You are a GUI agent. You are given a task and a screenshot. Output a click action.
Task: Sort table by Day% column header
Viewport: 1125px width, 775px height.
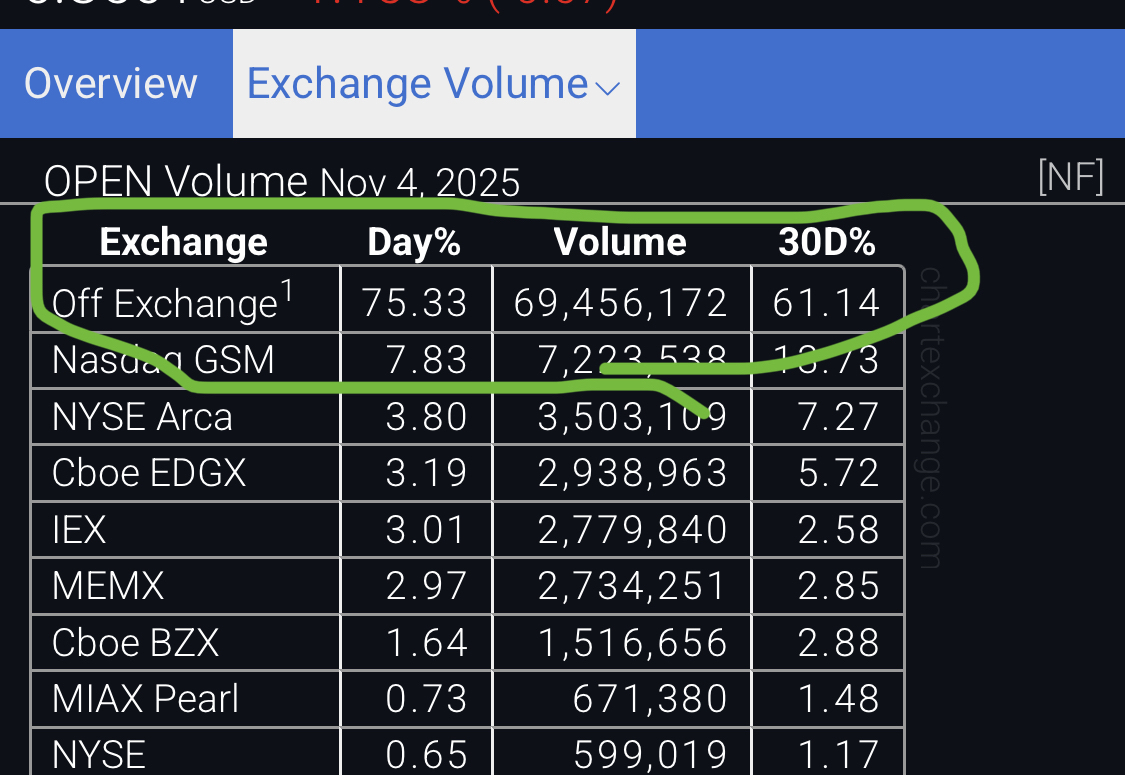(x=414, y=242)
